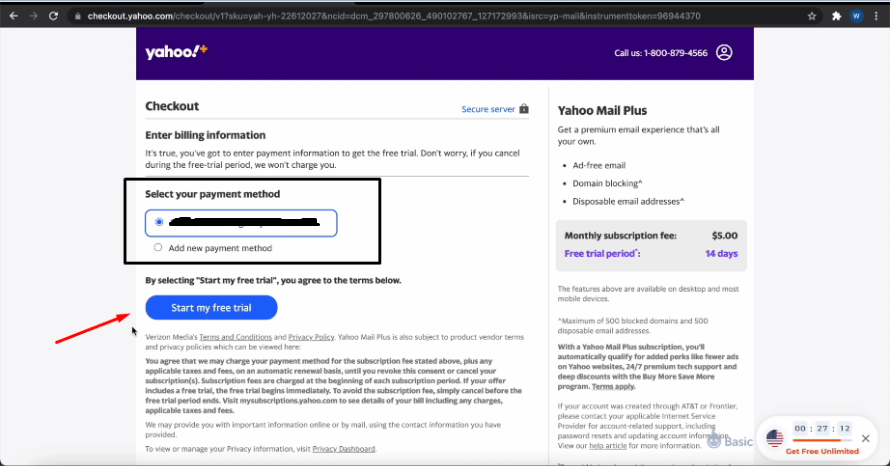890x466 pixels.
Task: Click the Checkout heading
Action: click(x=172, y=106)
